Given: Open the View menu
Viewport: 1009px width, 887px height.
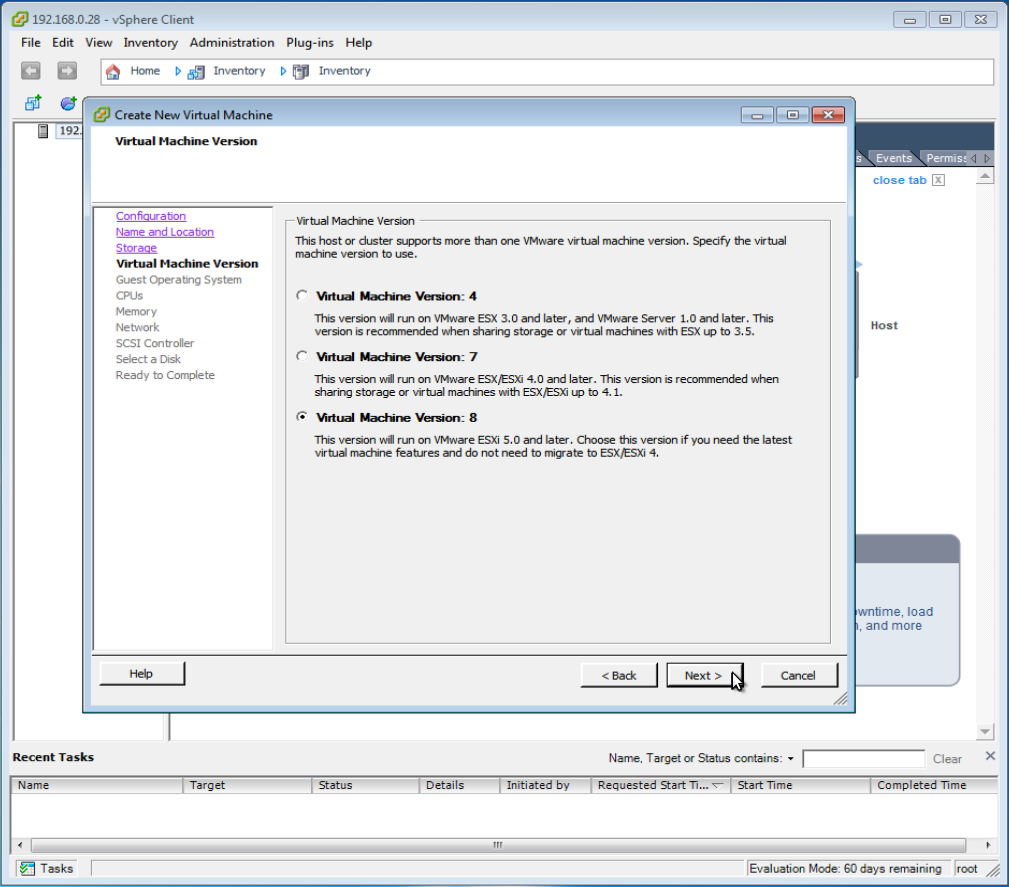Looking at the screenshot, I should click(98, 42).
